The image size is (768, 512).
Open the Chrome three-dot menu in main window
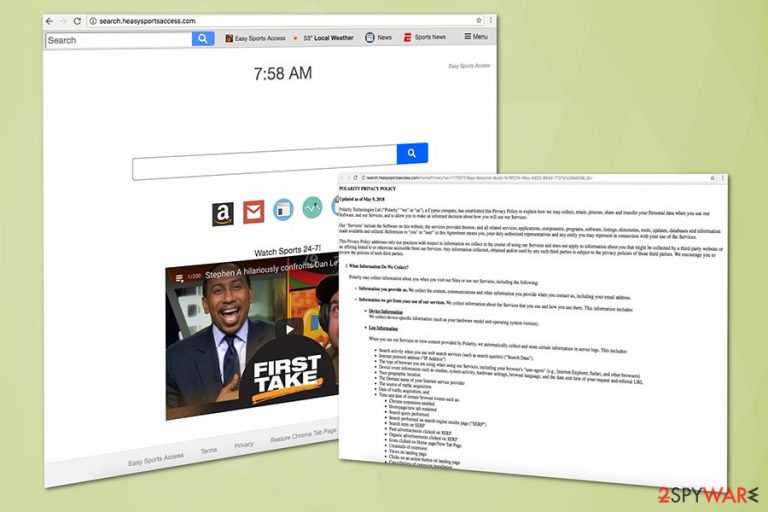pyautogui.click(x=490, y=20)
